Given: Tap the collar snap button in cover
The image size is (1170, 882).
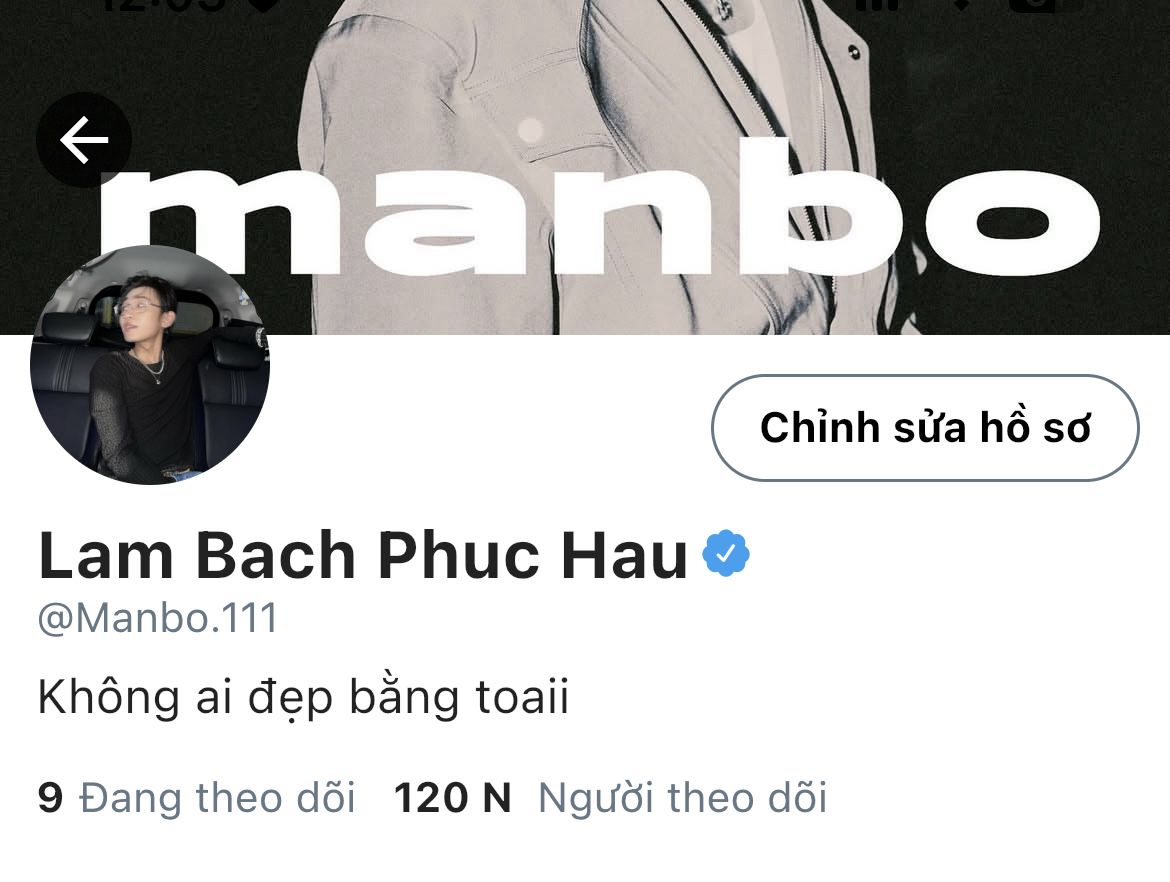Looking at the screenshot, I should 853,51.
